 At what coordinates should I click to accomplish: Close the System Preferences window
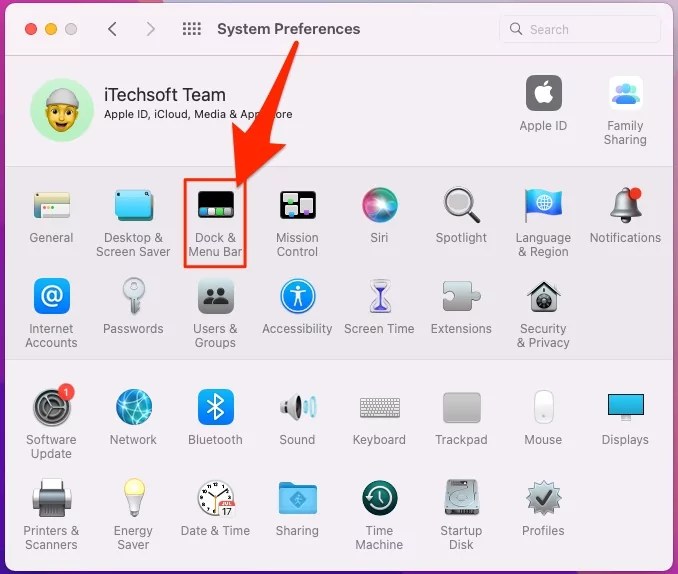31,29
